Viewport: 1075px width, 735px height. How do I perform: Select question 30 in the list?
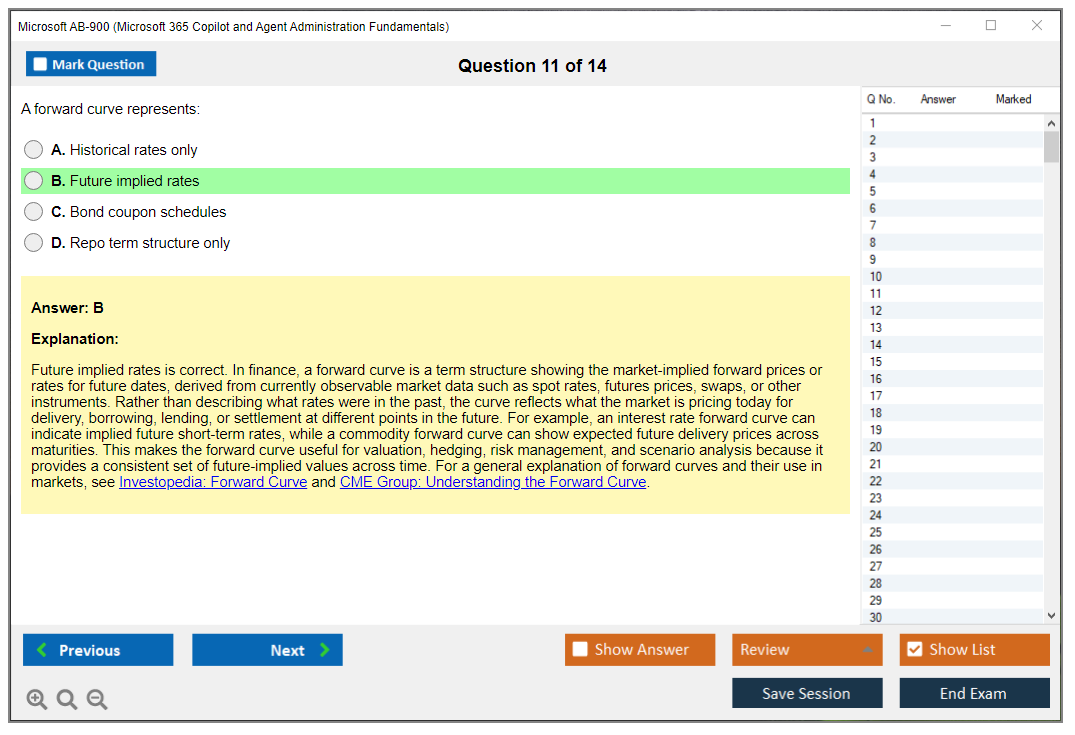pyautogui.click(x=953, y=616)
